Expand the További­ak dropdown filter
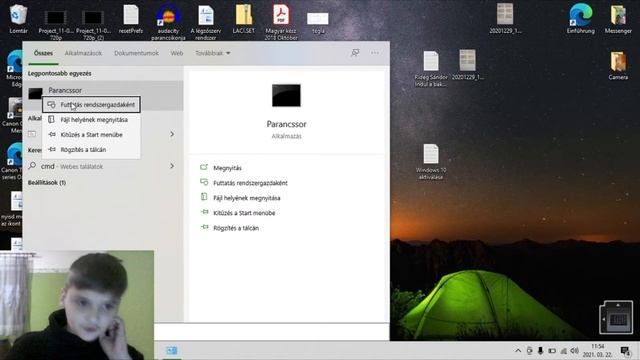 click(213, 53)
